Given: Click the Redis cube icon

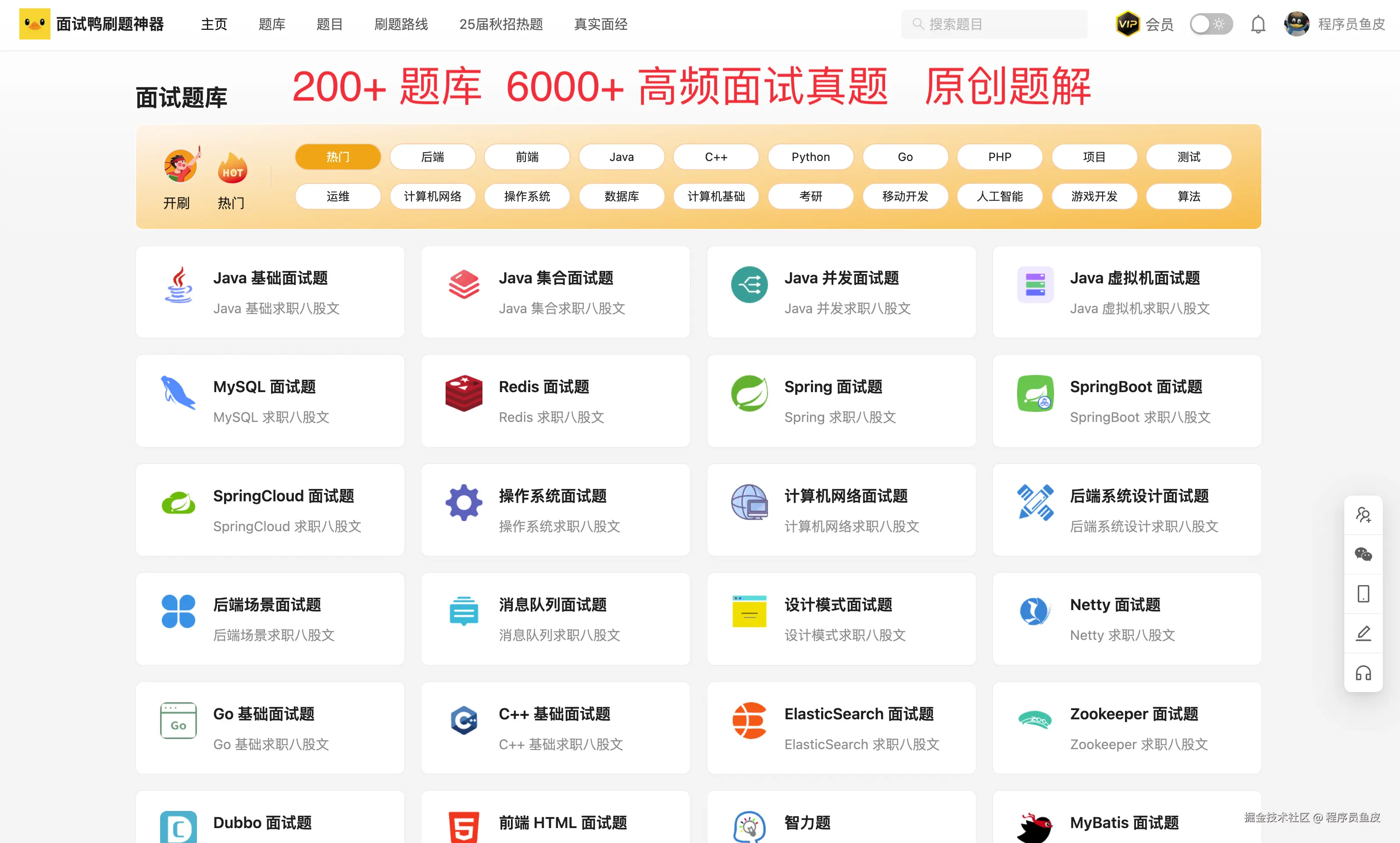Looking at the screenshot, I should coord(464,393).
